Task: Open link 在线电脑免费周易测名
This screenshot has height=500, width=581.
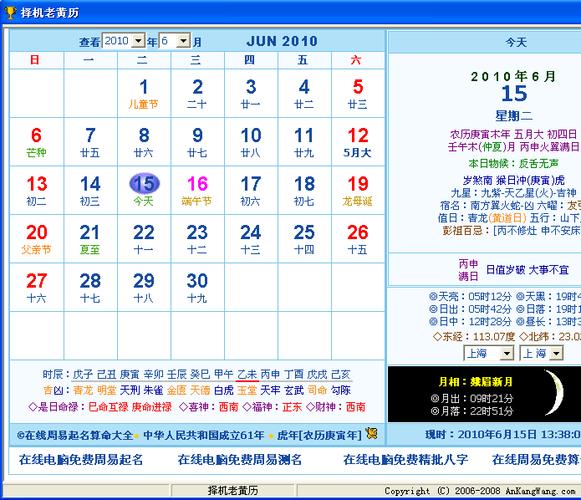Action: click(240, 460)
